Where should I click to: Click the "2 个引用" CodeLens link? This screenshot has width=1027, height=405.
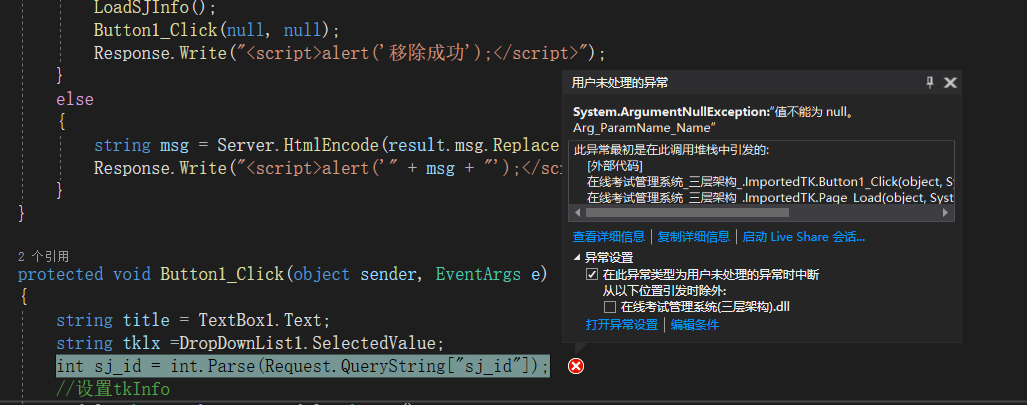tap(43, 256)
